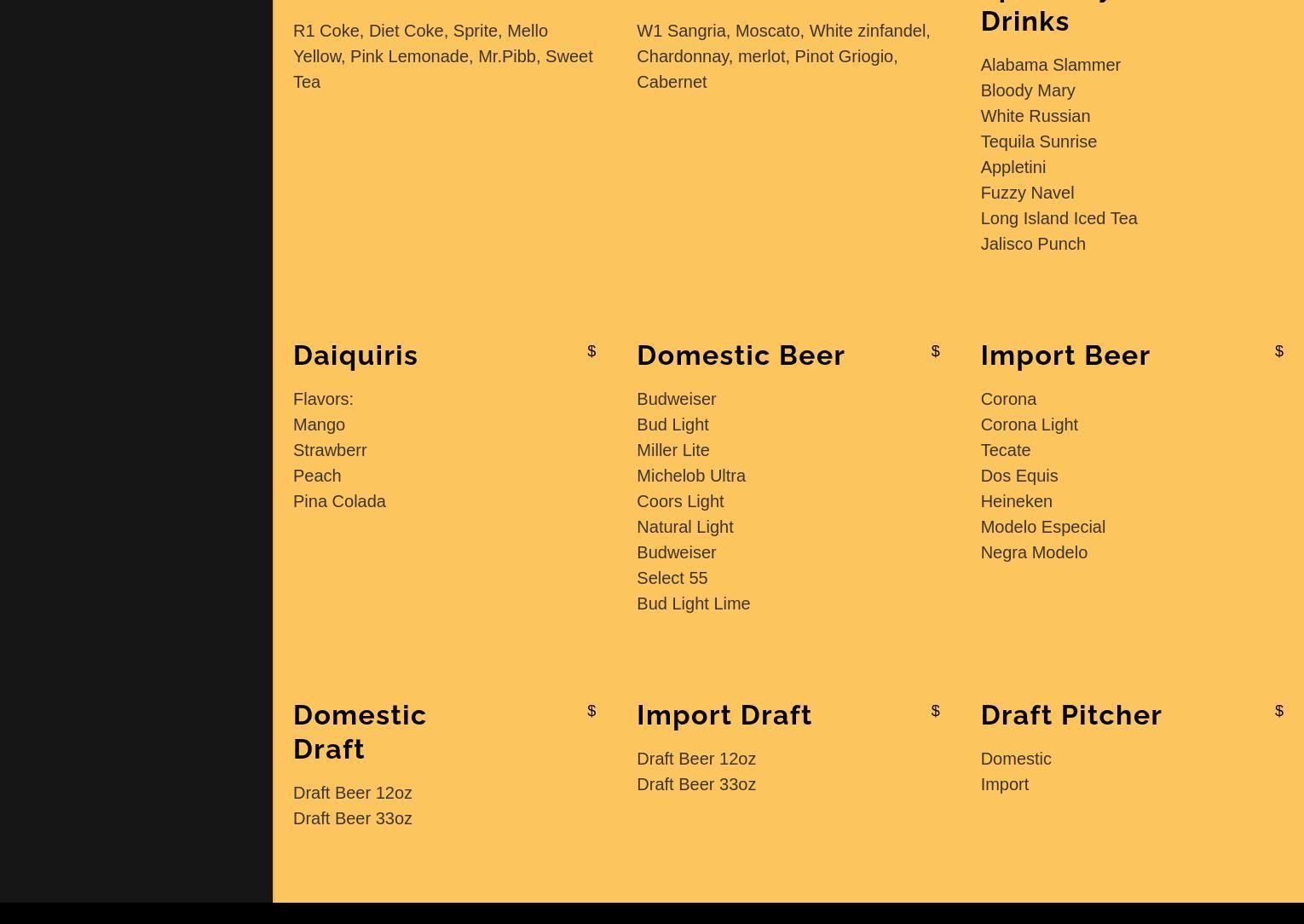Click the Budweiser entry directly above Select 55

tap(677, 552)
